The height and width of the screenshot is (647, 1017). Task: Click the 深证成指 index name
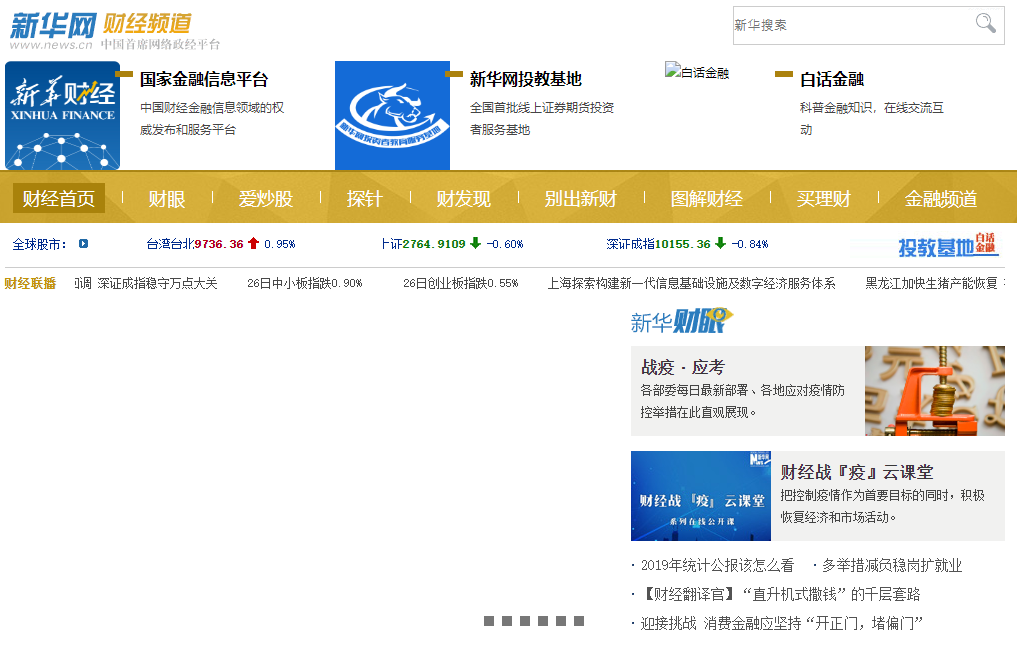pos(630,244)
